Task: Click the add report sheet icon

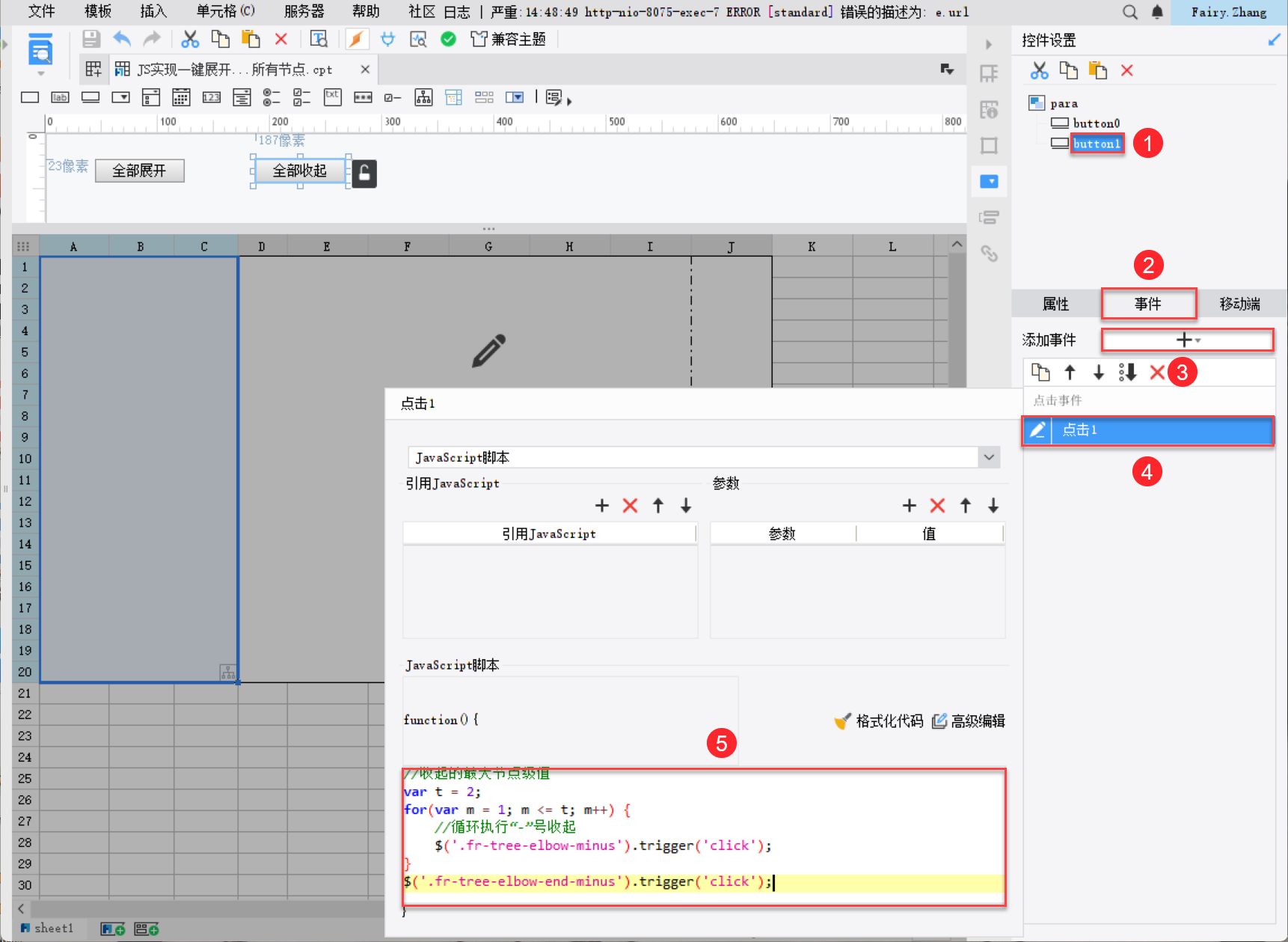Action: pyautogui.click(x=113, y=929)
